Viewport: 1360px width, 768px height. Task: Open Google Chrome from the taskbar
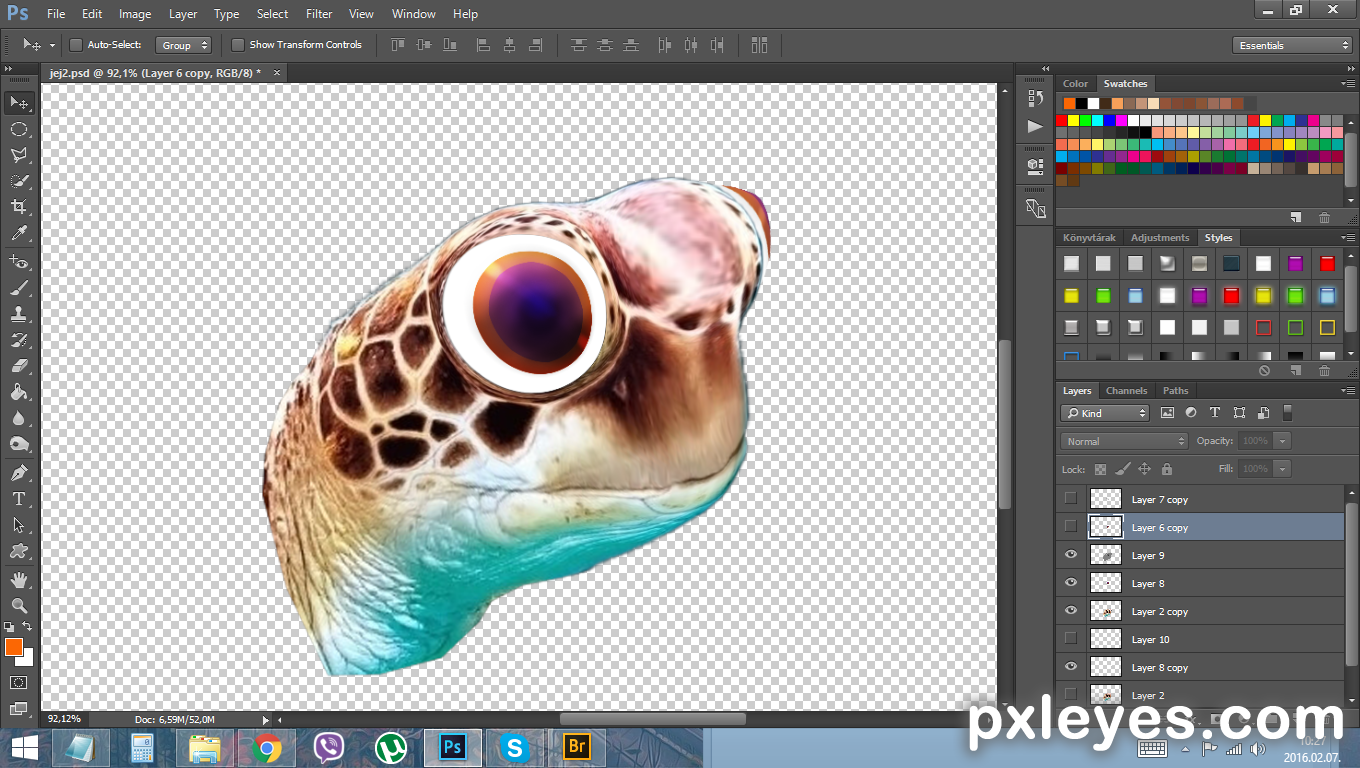coord(266,748)
